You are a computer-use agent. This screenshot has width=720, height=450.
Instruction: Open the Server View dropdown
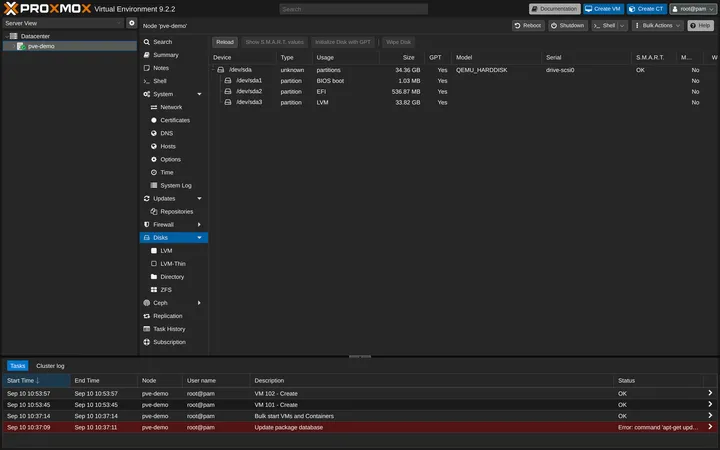point(63,23)
